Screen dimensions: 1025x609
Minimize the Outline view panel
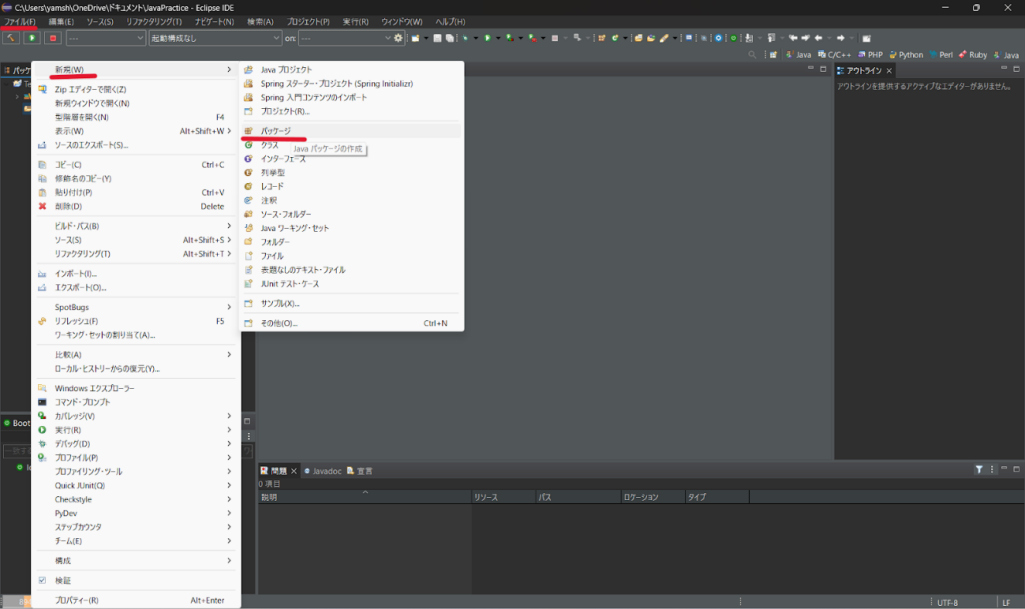point(1004,68)
